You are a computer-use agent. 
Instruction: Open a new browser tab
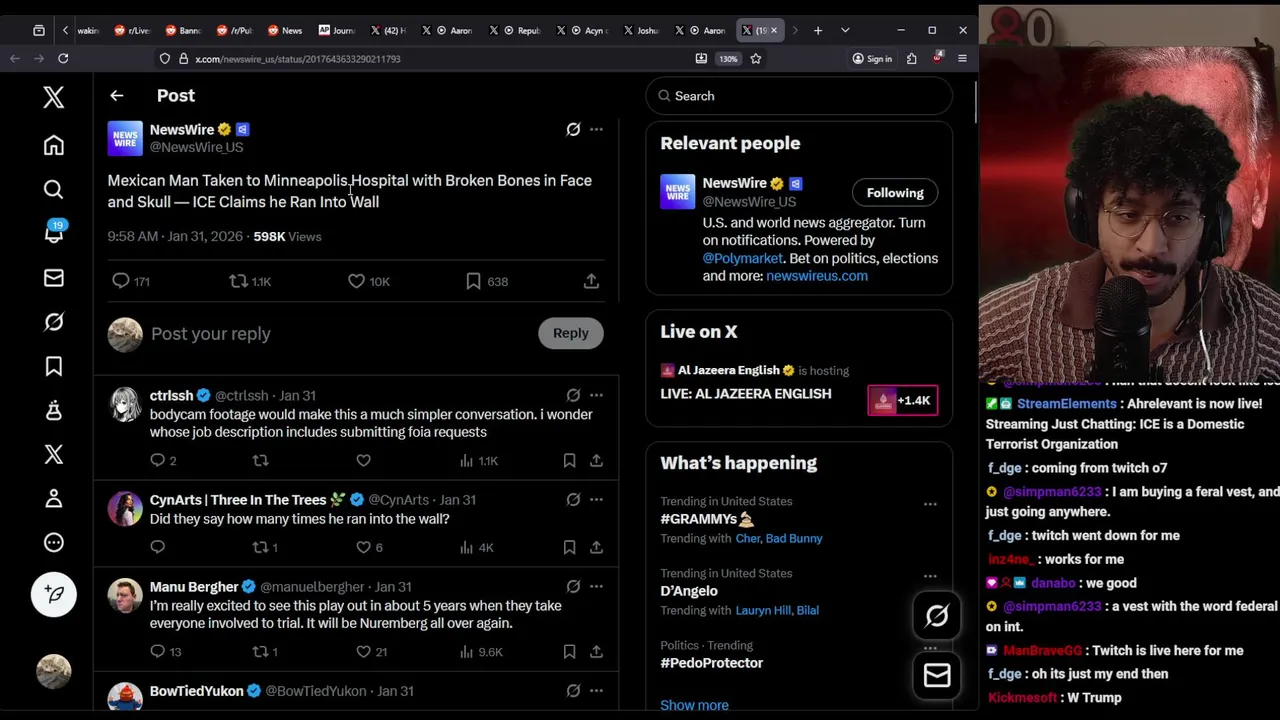818,30
